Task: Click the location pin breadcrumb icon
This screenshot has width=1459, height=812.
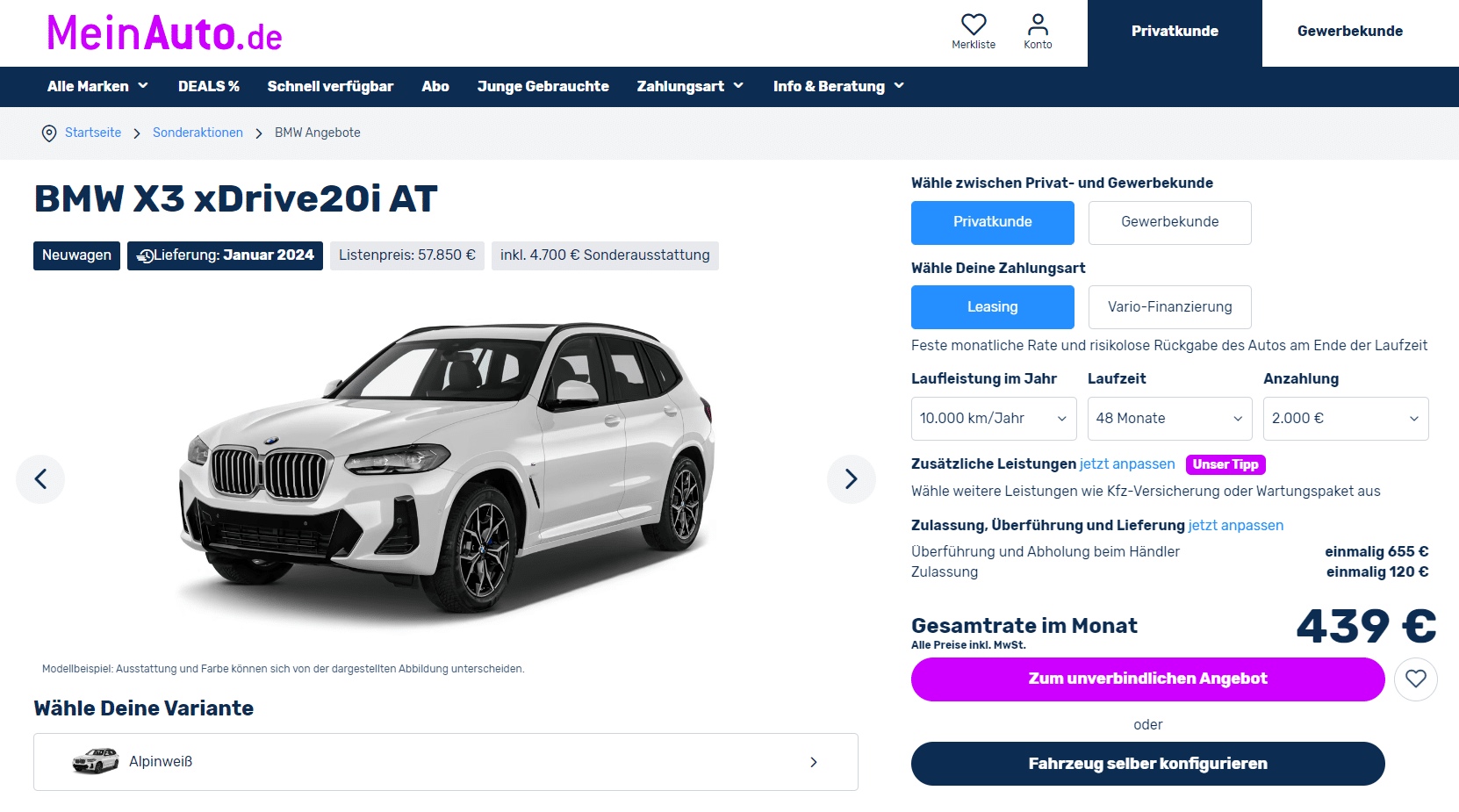Action: (49, 133)
